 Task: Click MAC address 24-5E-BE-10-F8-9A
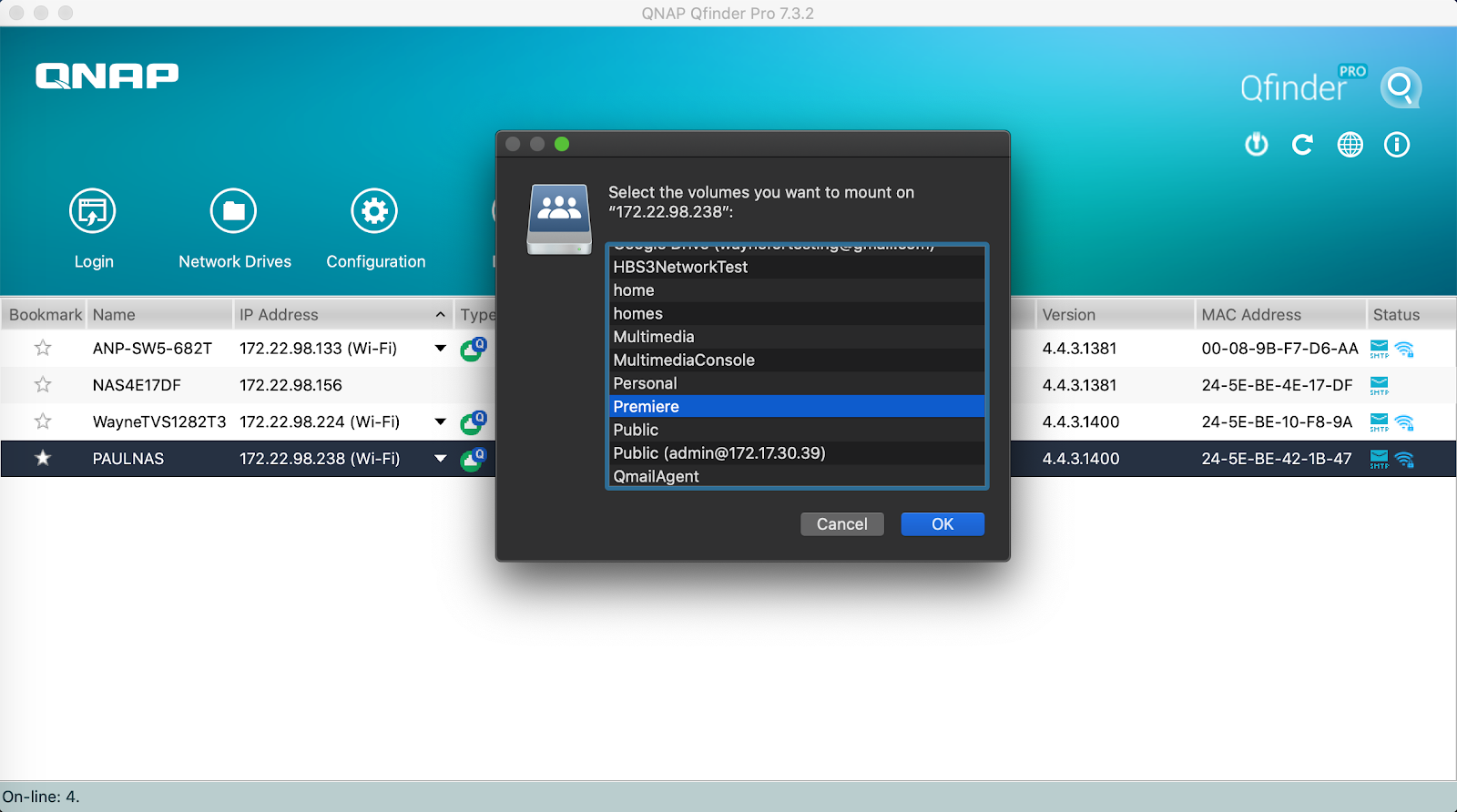coord(1277,421)
